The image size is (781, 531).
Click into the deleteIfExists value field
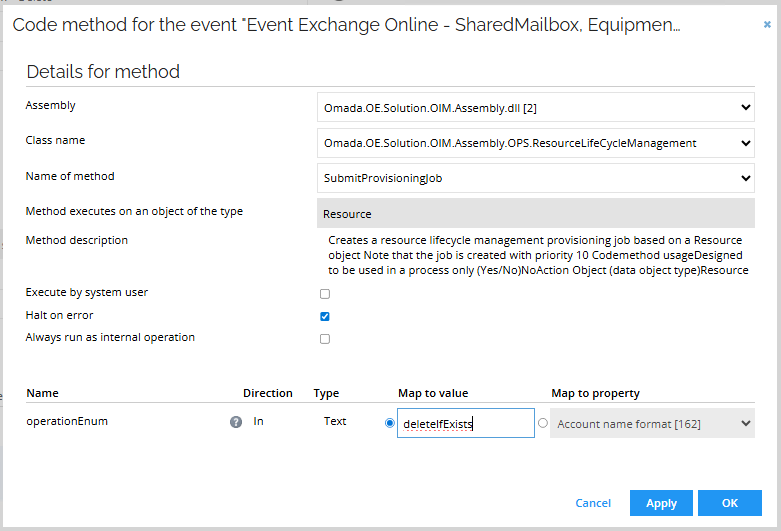[465, 424]
